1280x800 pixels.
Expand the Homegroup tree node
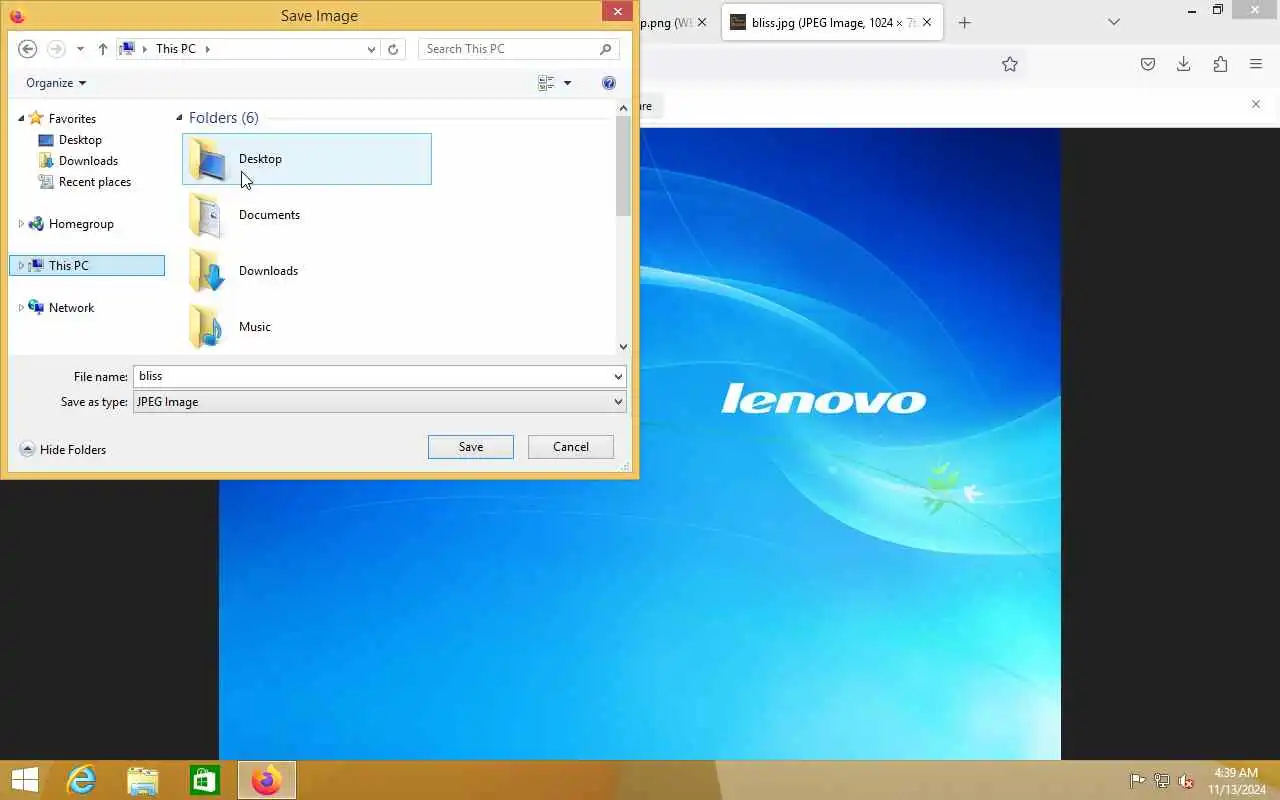pyautogui.click(x=21, y=224)
